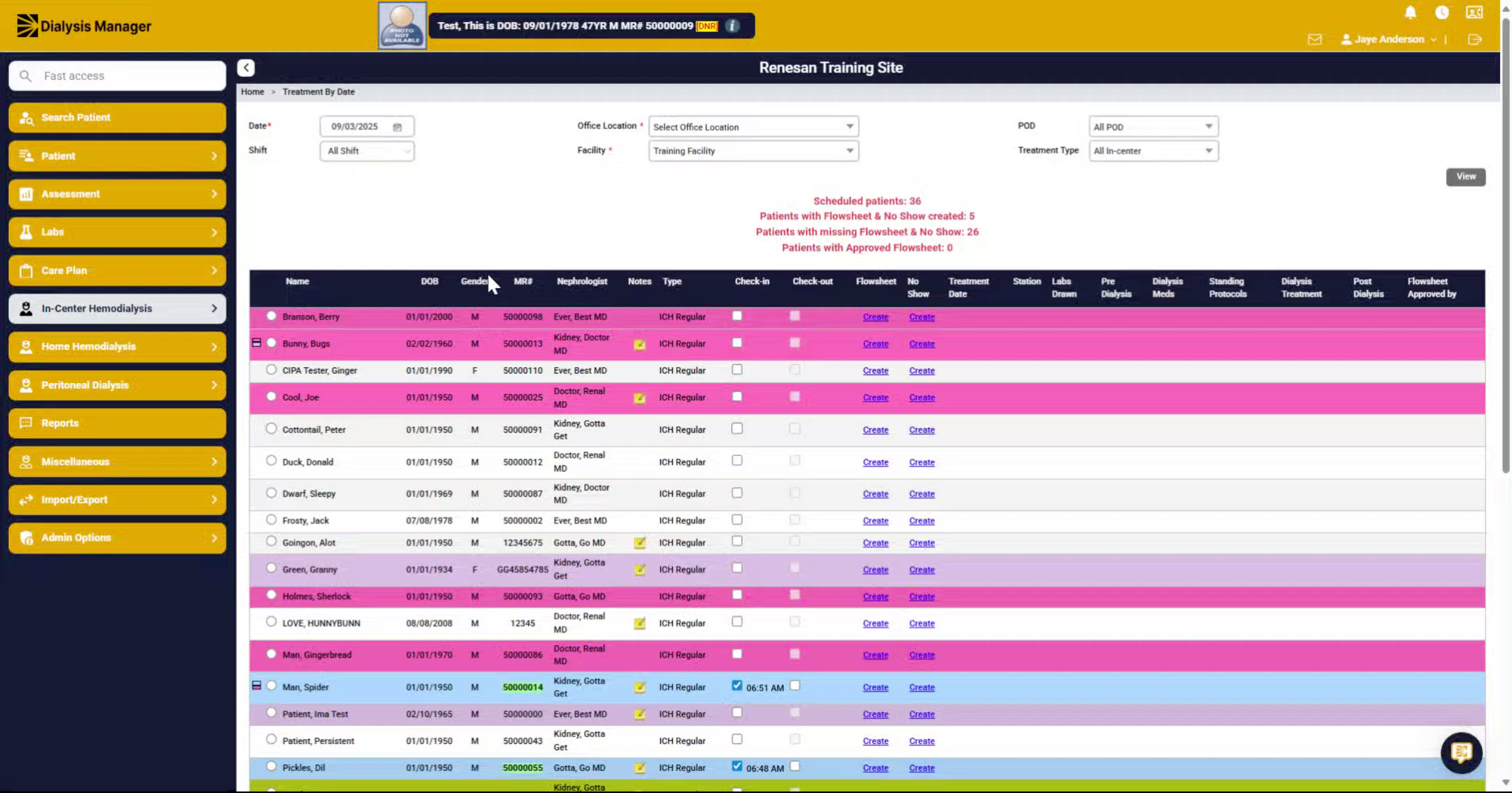Create No Show for Holmes, Sherlock
Image resolution: width=1512 pixels, height=793 pixels.
pyautogui.click(x=921, y=596)
